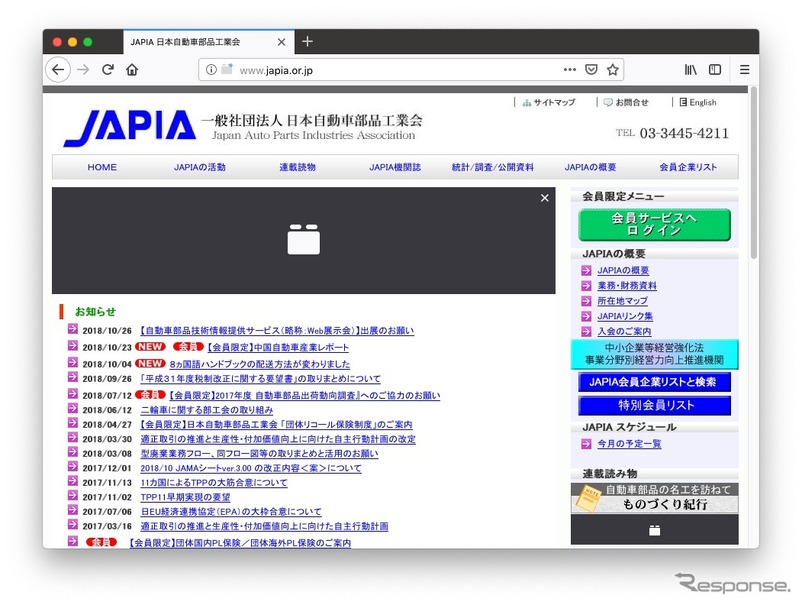
Task: Click the browser forward arrow button
Action: (x=83, y=70)
